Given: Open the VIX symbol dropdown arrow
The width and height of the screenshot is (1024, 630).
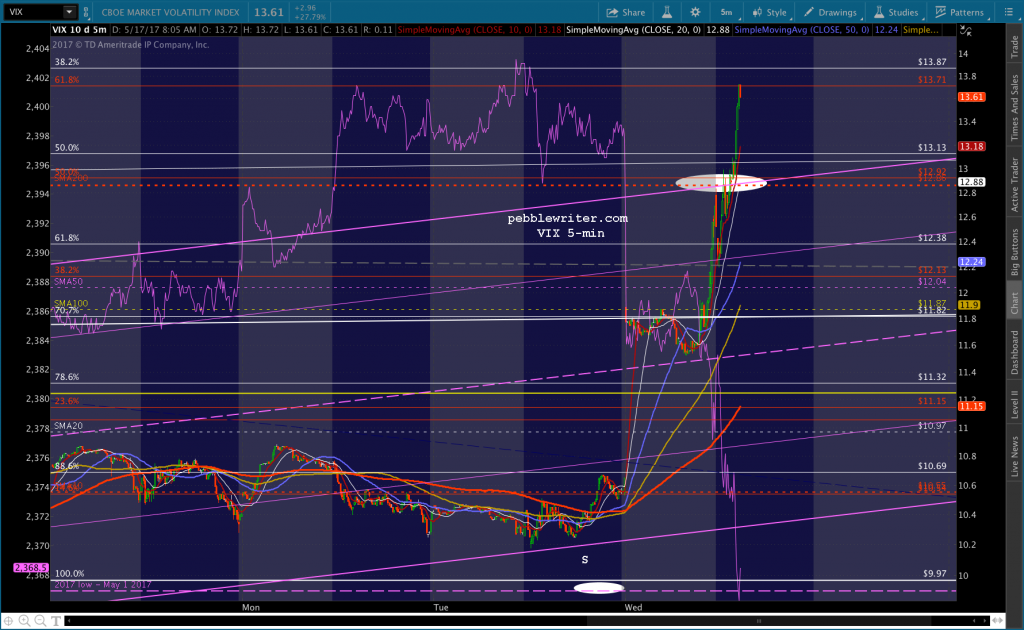Looking at the screenshot, I should 69,12.
